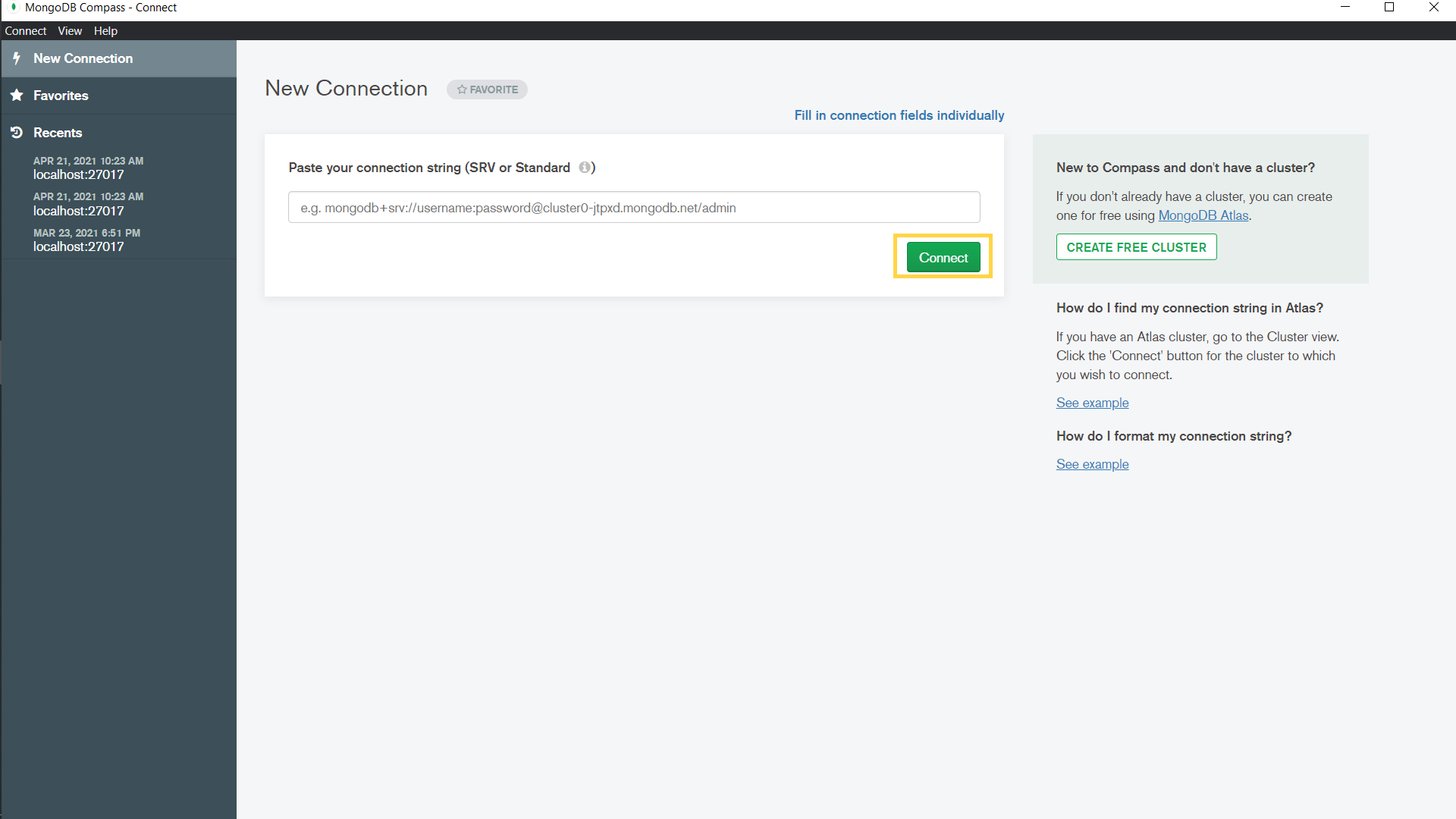This screenshot has height=819, width=1456.
Task: Click the info icon next to connection string label
Action: pos(585,168)
